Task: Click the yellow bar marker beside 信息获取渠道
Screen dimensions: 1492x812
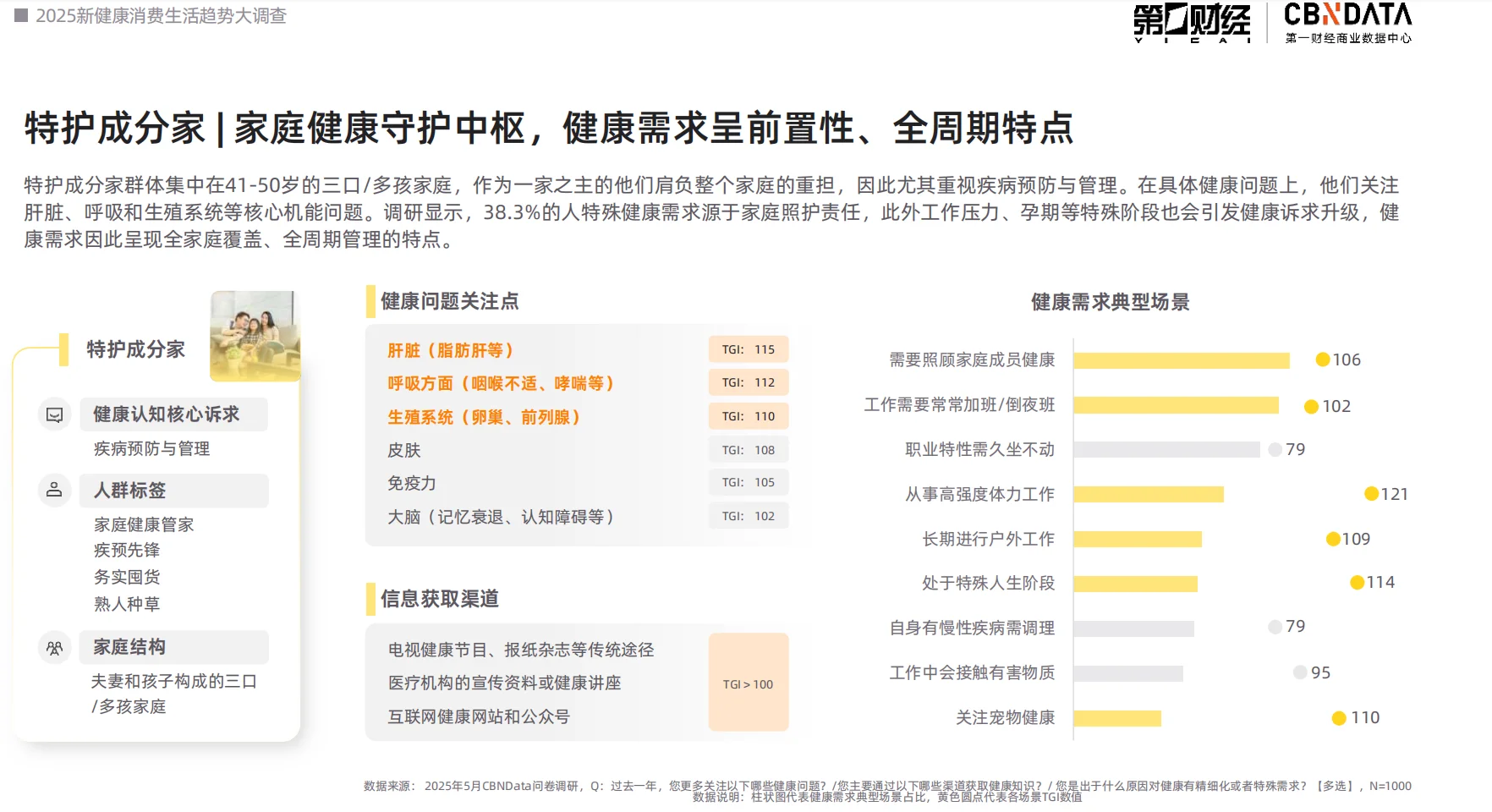Action: point(370,598)
